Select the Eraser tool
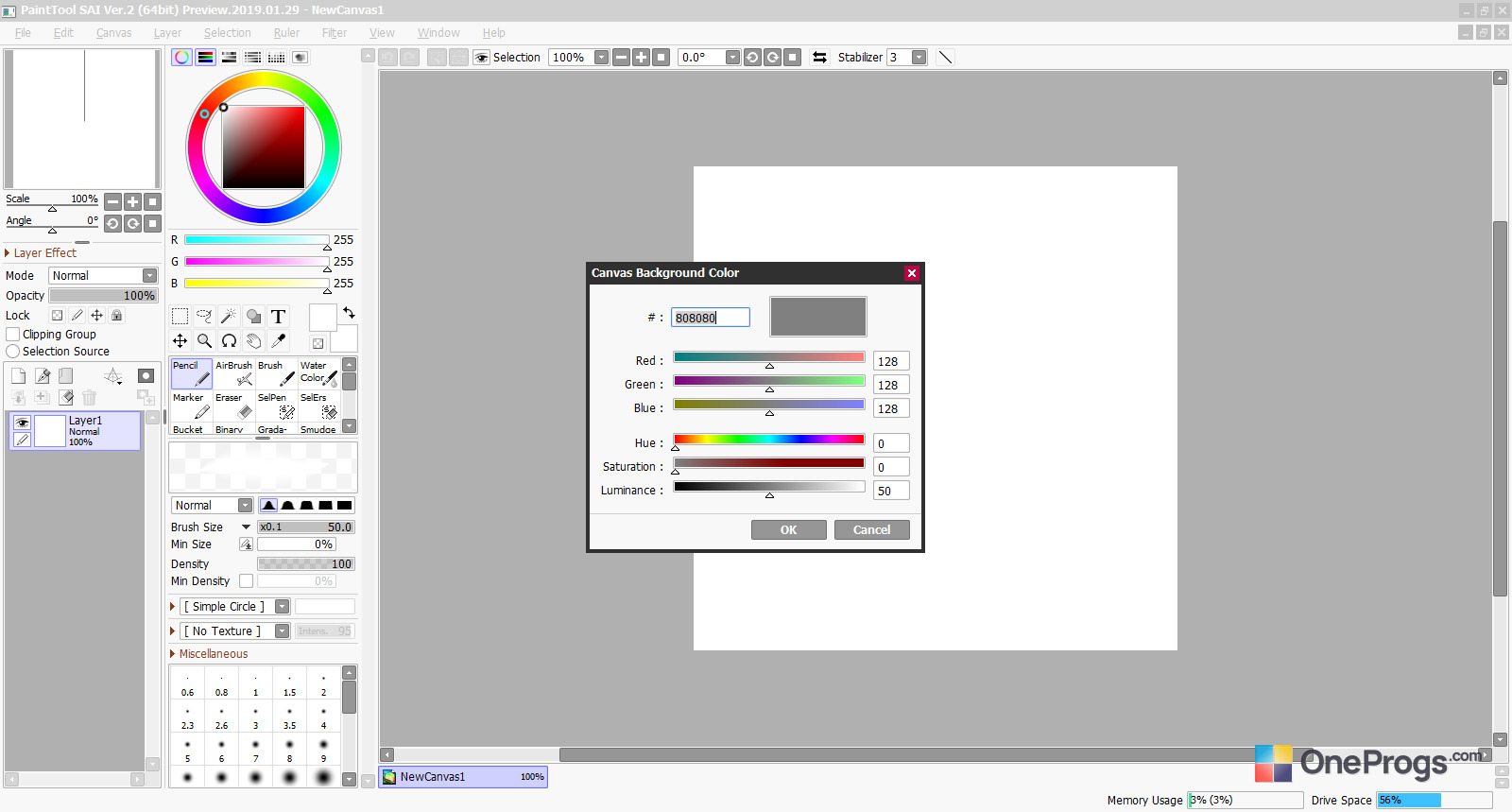This screenshot has height=812, width=1512. [x=234, y=406]
